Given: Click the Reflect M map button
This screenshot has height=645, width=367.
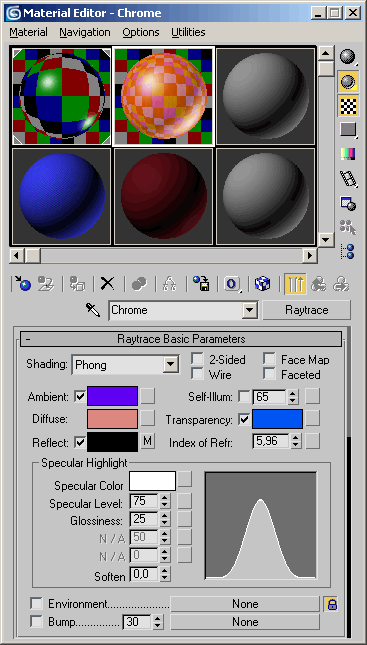Looking at the screenshot, I should click(148, 442).
